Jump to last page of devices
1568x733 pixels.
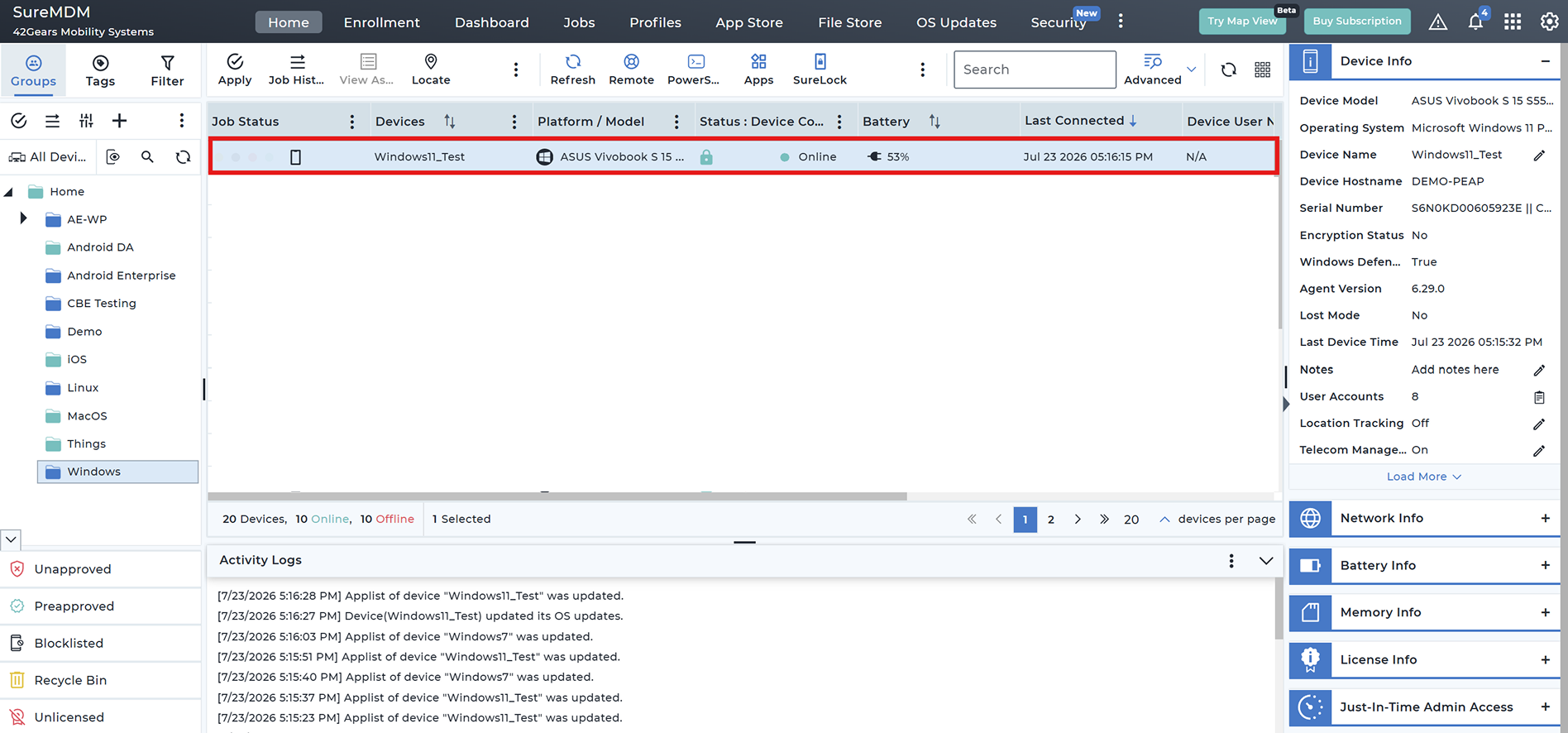(x=1104, y=520)
